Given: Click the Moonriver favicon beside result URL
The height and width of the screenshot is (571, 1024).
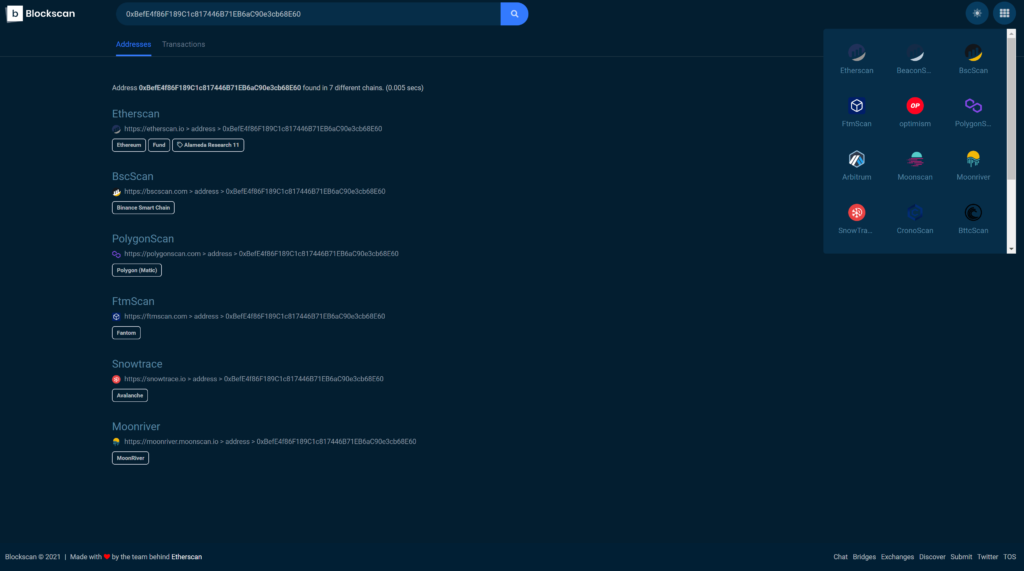Looking at the screenshot, I should [116, 442].
